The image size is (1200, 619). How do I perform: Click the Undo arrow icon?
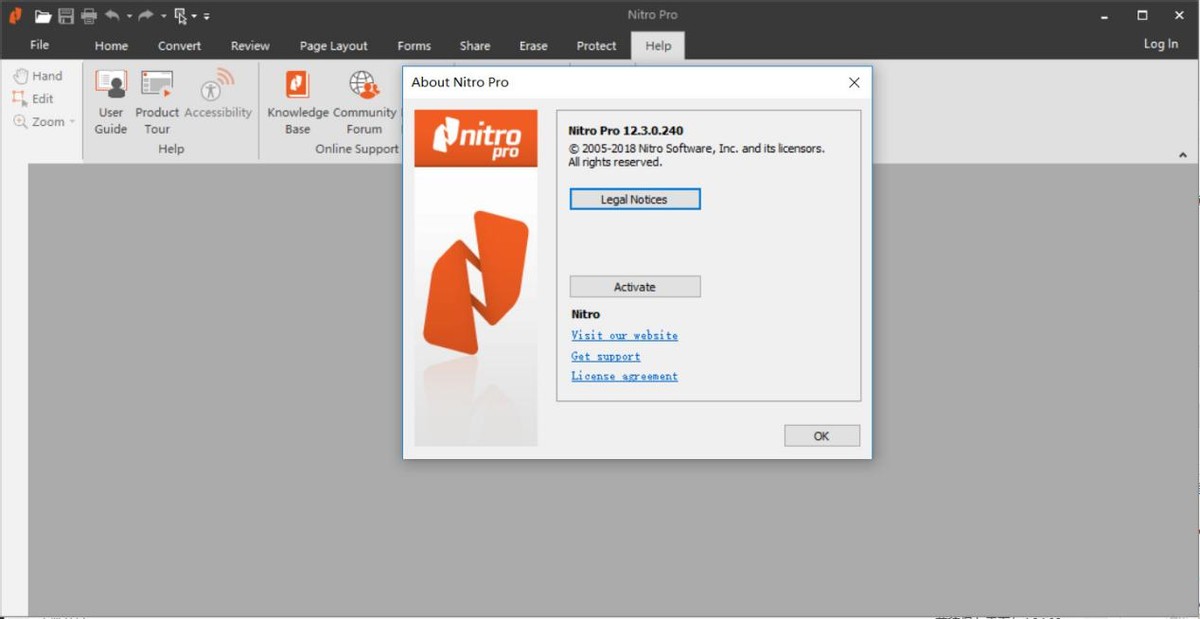point(112,16)
